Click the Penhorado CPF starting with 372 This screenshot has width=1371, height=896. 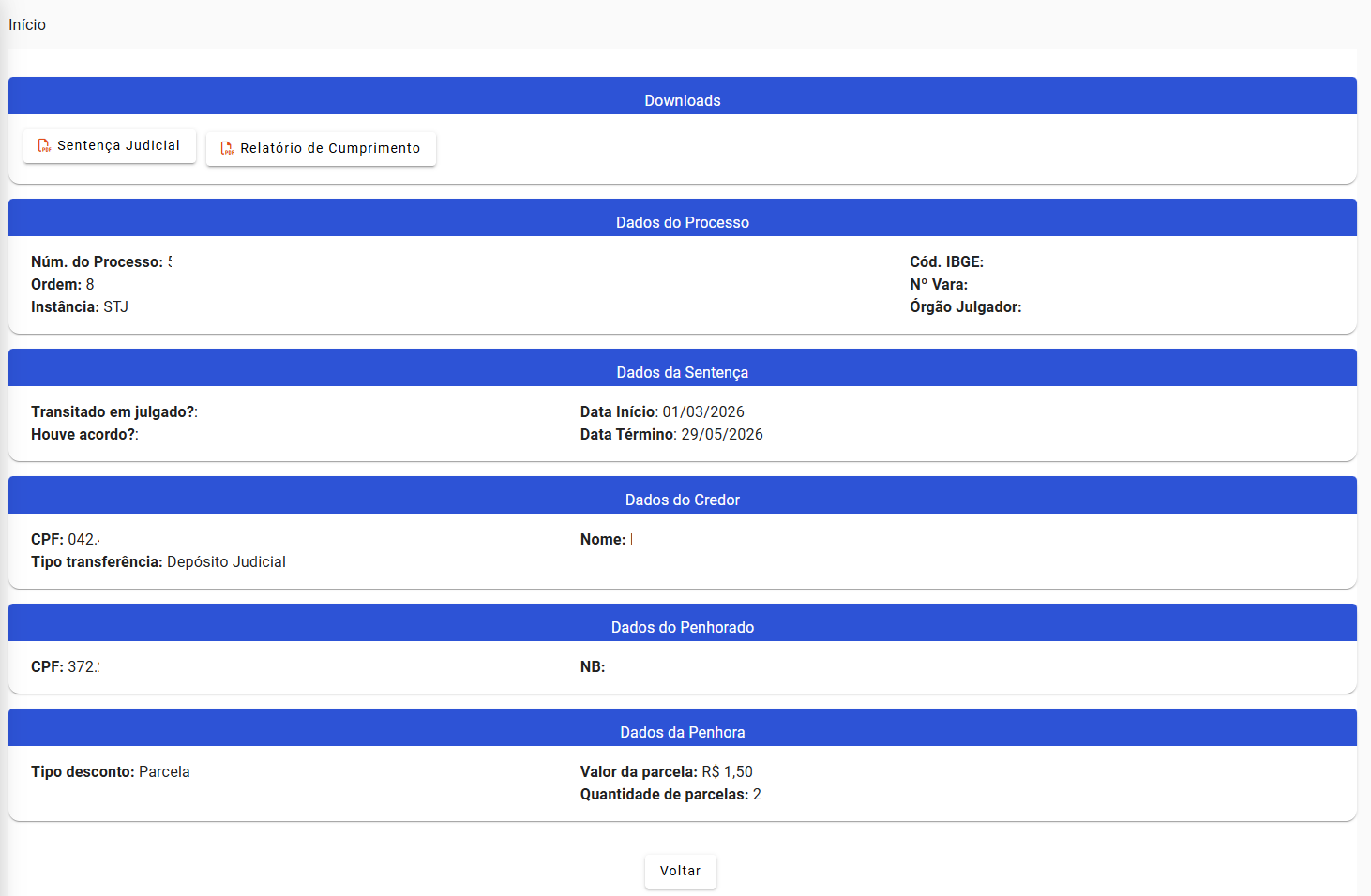[66, 666]
